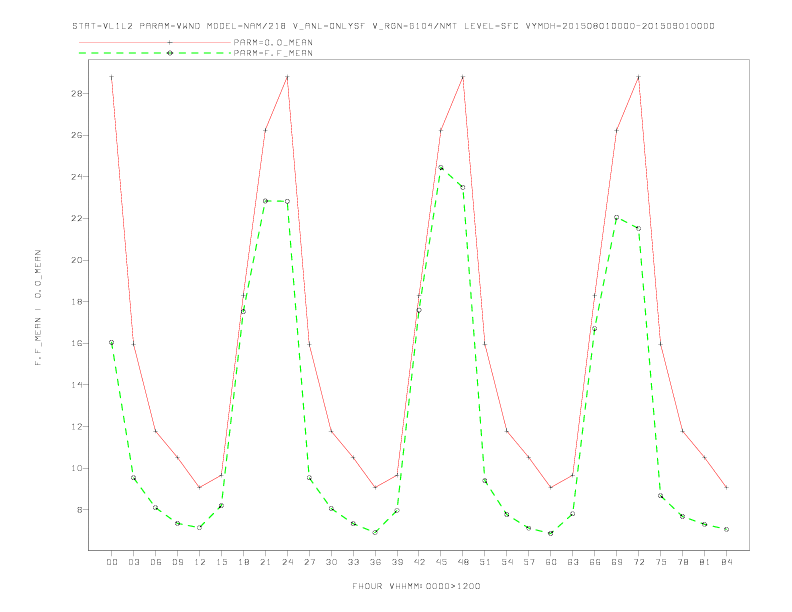Click the red solid legend line sample

(155, 42)
